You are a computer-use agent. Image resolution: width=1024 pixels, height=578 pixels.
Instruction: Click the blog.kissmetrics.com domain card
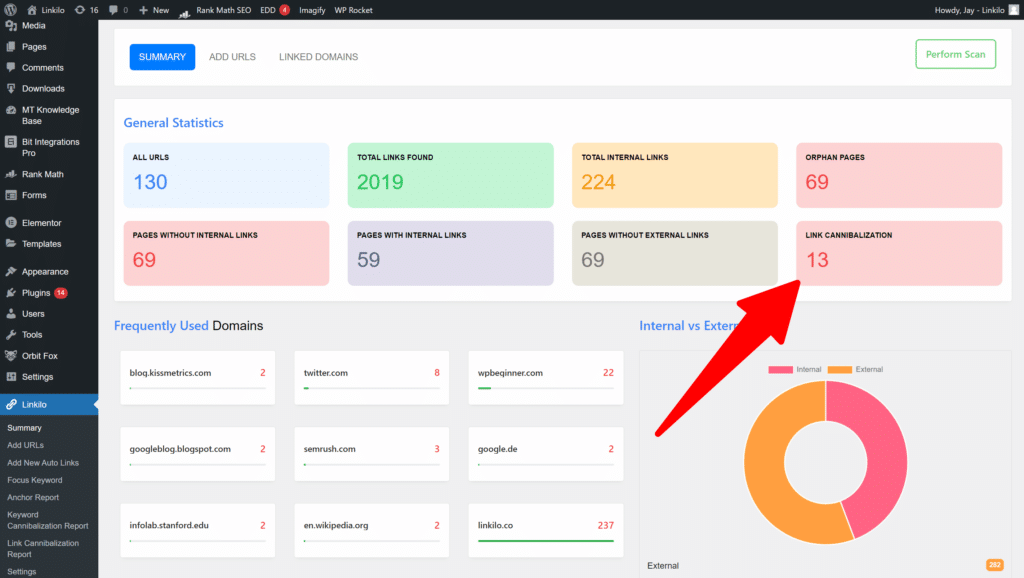pos(197,377)
